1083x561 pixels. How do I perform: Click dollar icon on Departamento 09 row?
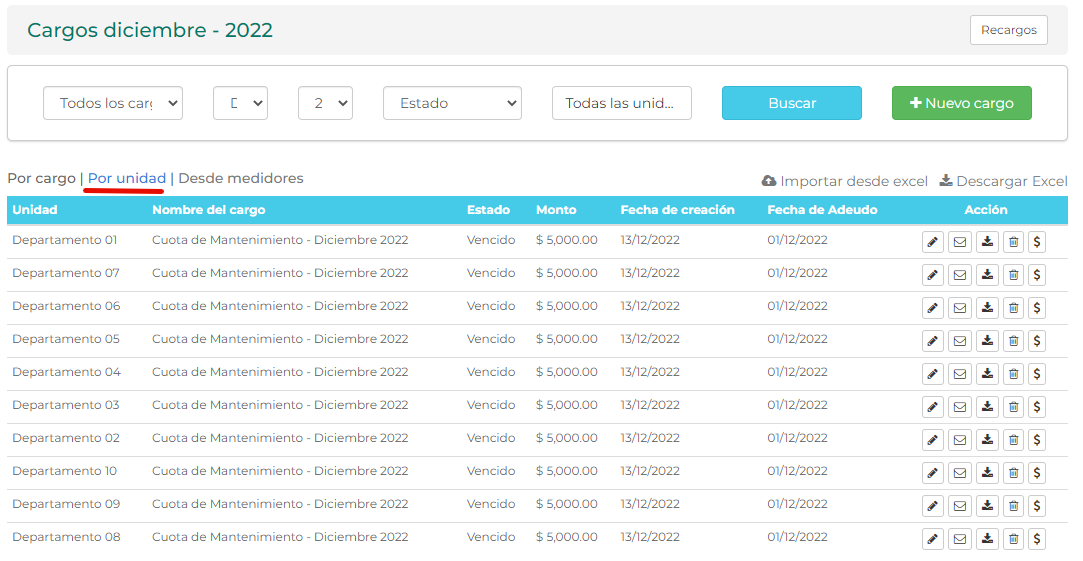point(1037,506)
